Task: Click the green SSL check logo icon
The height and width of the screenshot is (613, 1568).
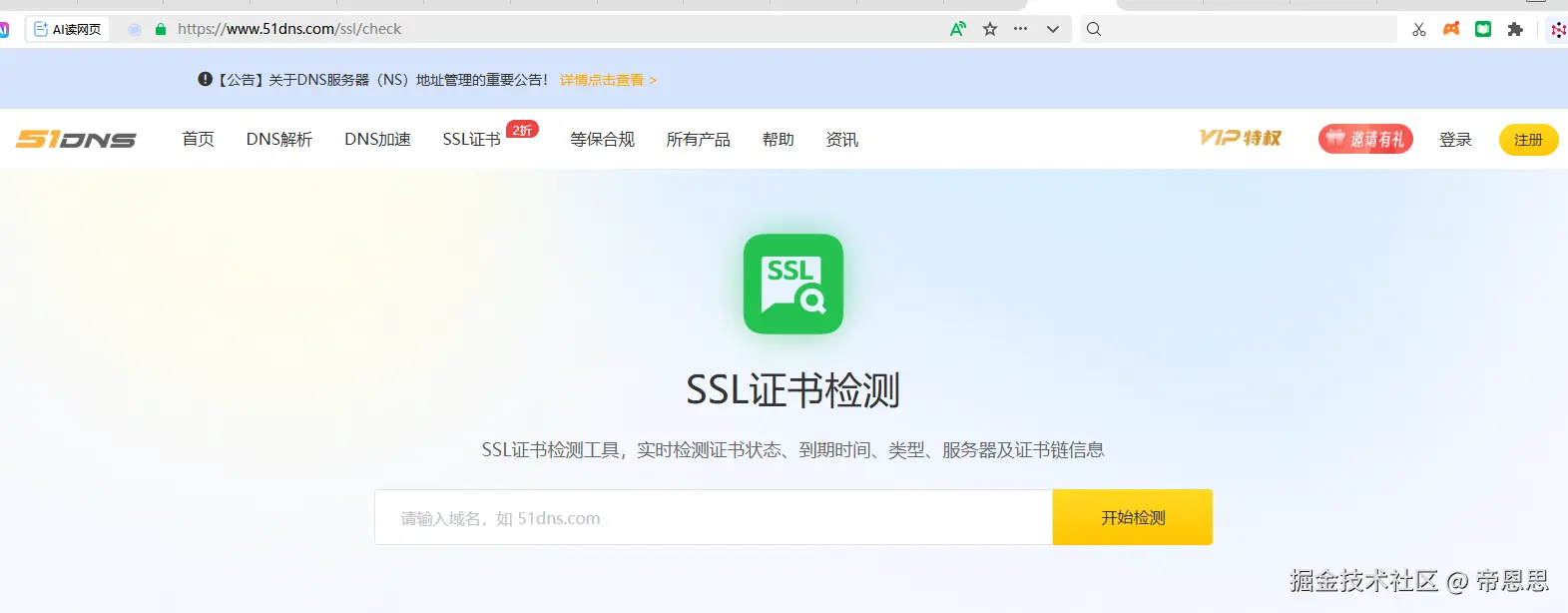Action: (793, 284)
